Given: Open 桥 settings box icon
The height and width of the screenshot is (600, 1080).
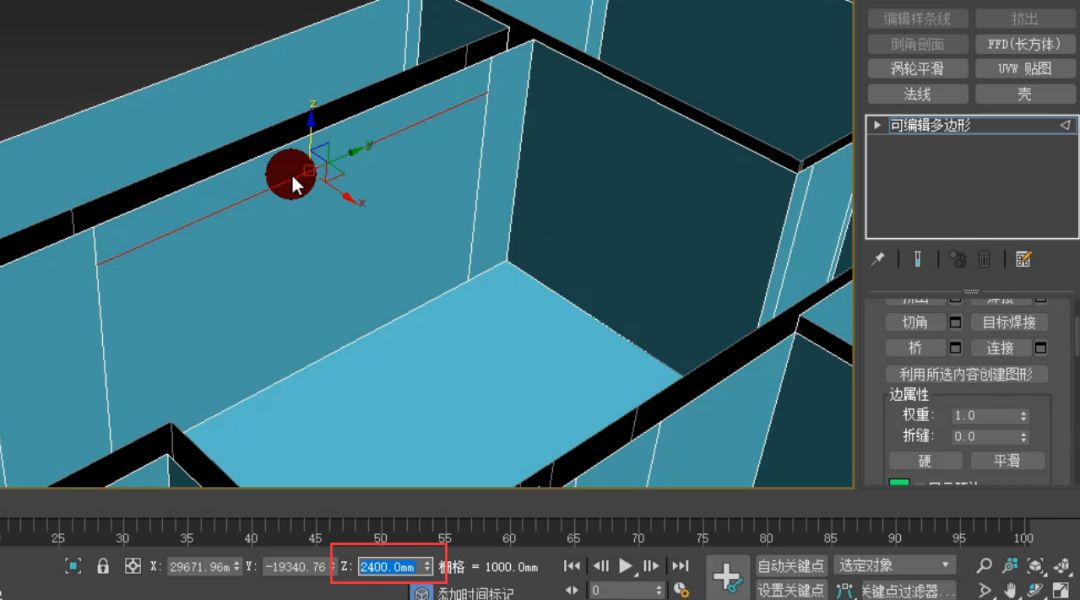Looking at the screenshot, I should pyautogui.click(x=955, y=348).
